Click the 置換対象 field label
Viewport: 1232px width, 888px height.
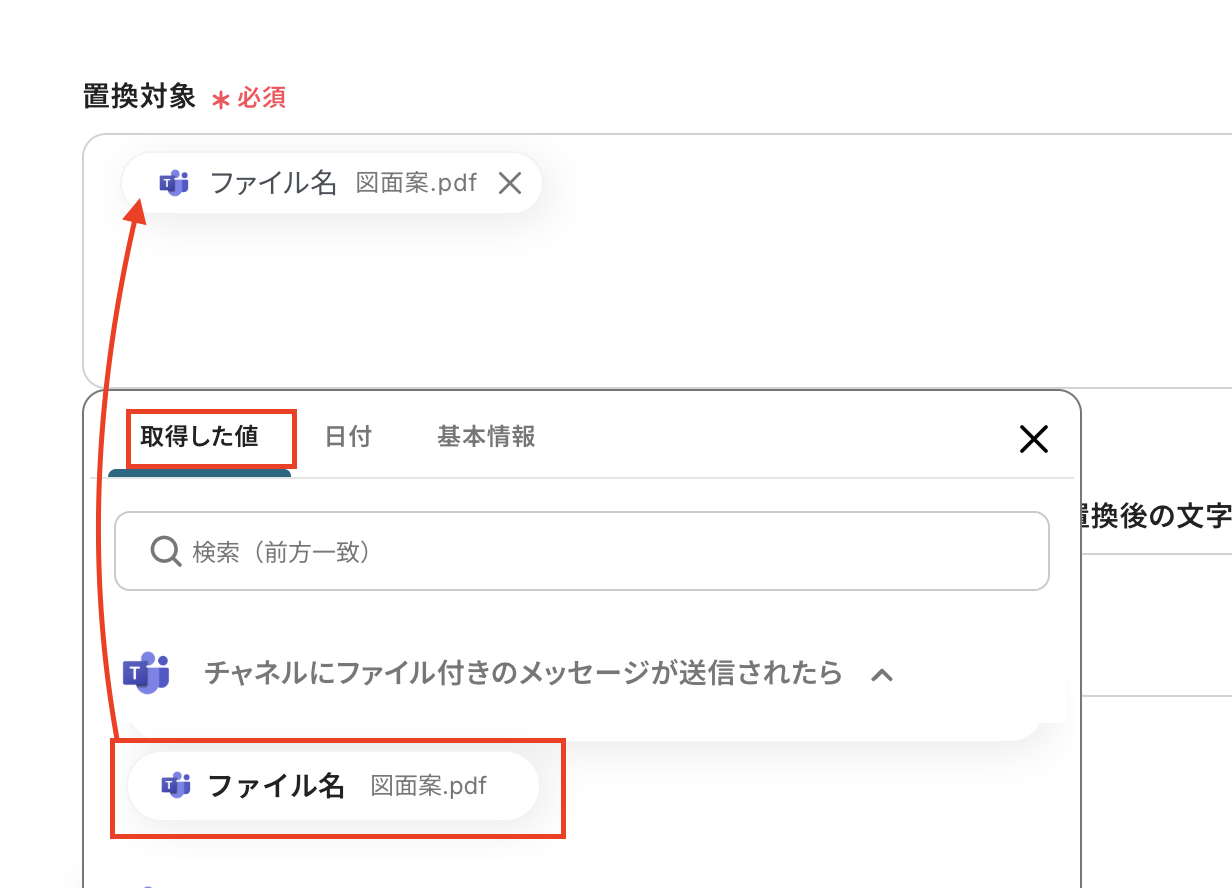139,97
